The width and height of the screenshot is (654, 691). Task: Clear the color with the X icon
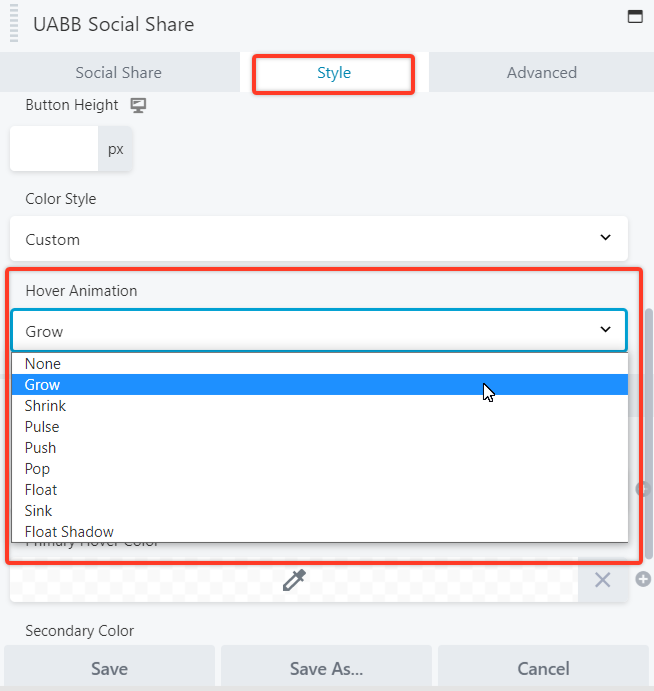(602, 580)
